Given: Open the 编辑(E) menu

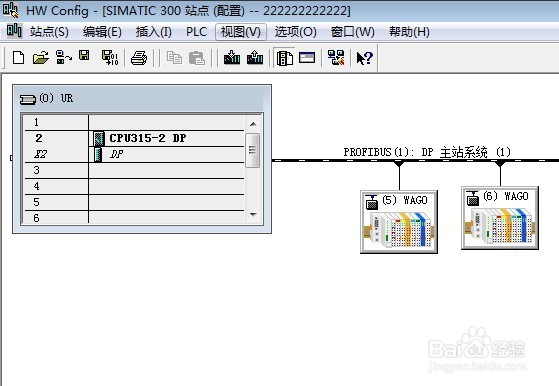Looking at the screenshot, I should pos(102,32).
